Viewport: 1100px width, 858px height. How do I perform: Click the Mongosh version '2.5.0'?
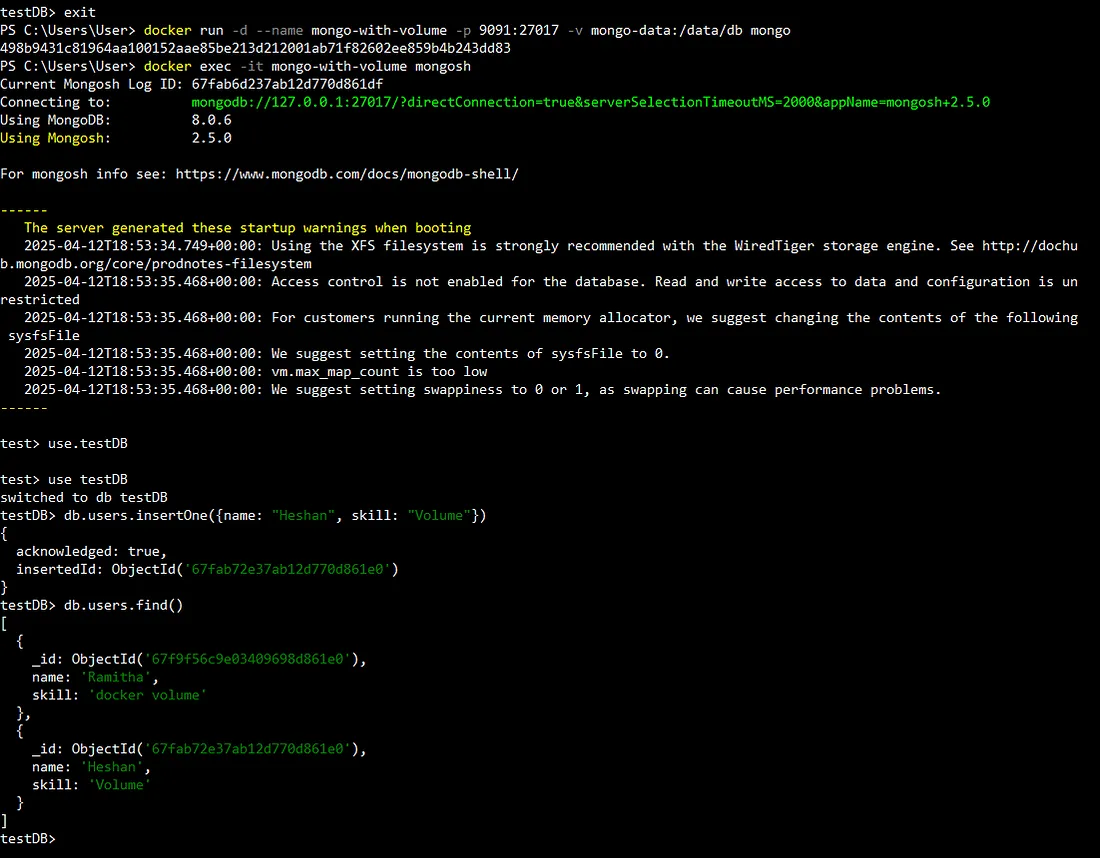pyautogui.click(x=211, y=138)
